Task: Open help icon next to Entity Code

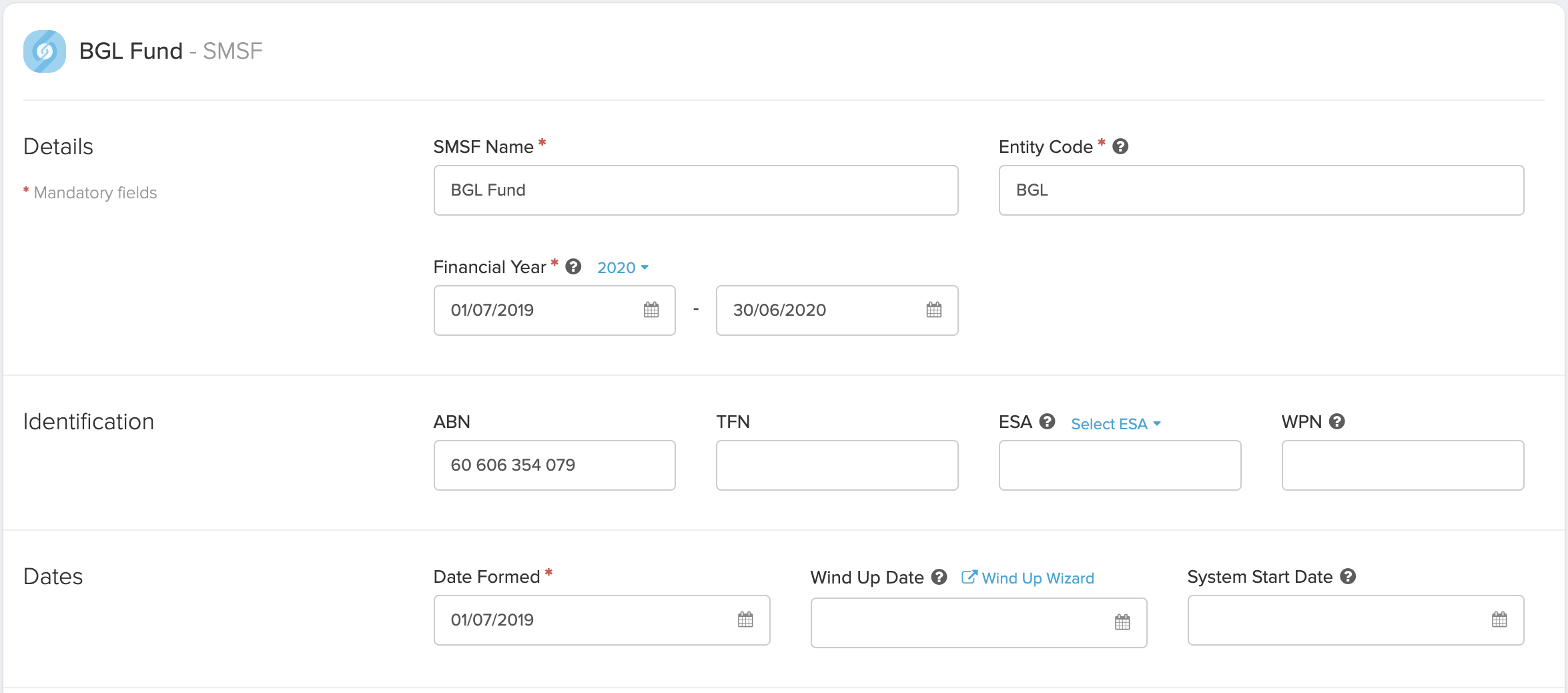Action: [1120, 146]
